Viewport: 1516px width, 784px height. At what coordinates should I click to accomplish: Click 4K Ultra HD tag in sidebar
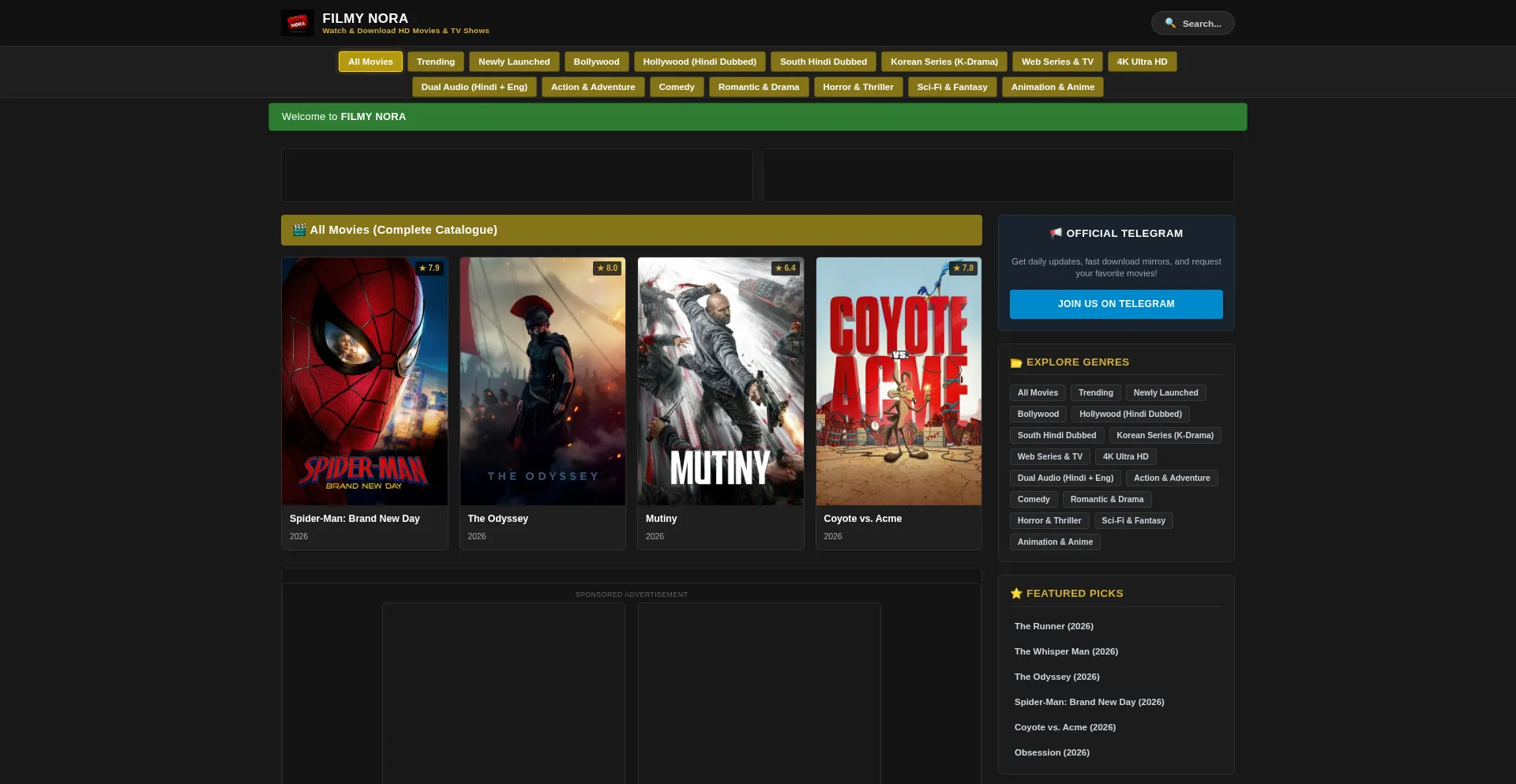click(x=1126, y=456)
